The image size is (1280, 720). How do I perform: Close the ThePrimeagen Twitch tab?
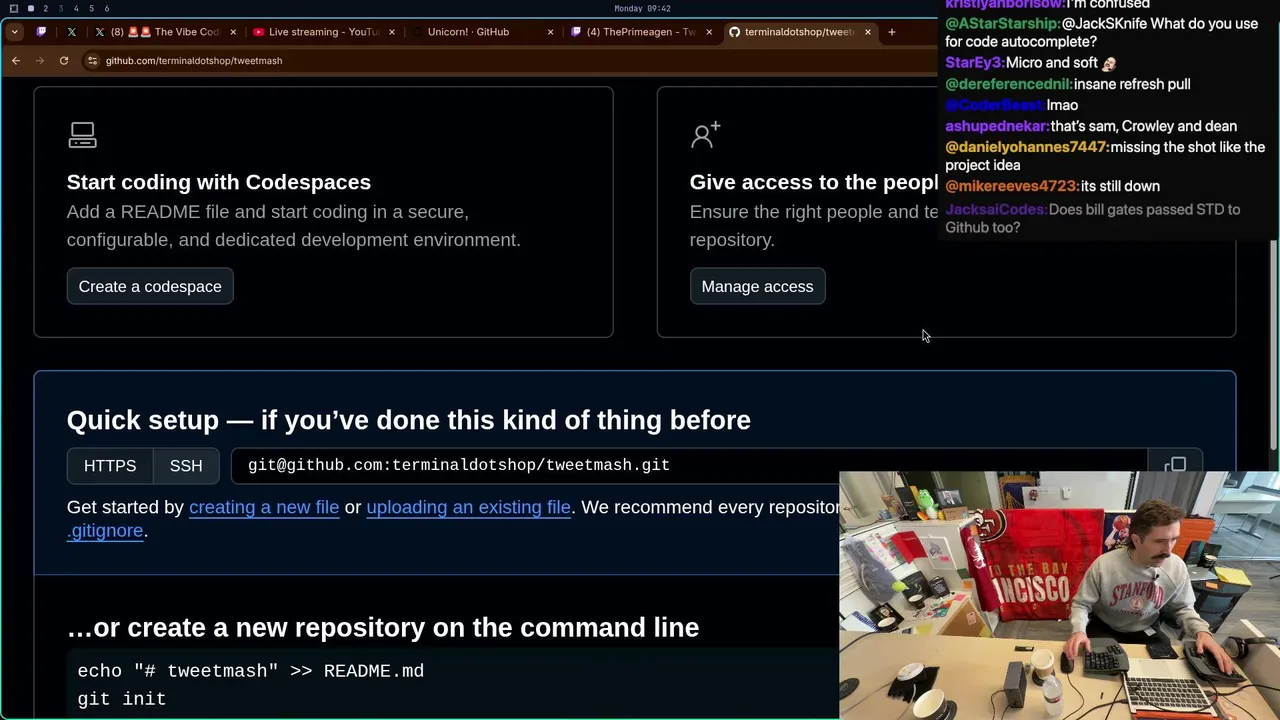coord(709,32)
